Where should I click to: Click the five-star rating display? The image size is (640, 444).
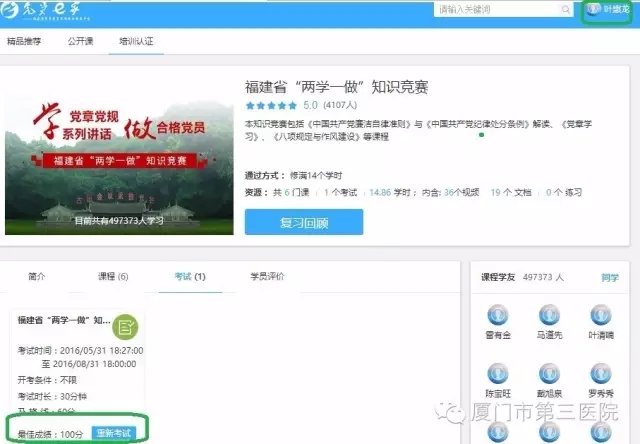(x=270, y=104)
